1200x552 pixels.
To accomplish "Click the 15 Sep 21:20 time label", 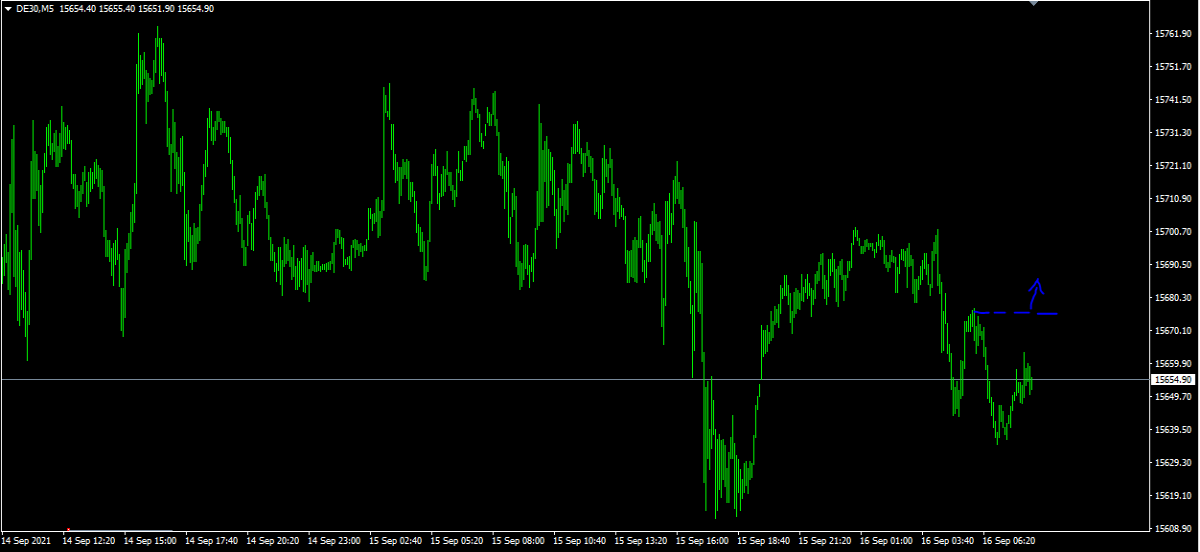I will [825, 541].
